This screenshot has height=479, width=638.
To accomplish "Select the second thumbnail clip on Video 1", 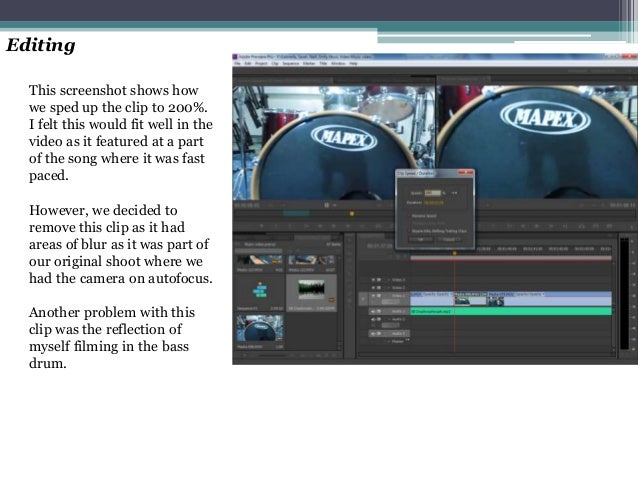I will pyautogui.click(x=496, y=301).
